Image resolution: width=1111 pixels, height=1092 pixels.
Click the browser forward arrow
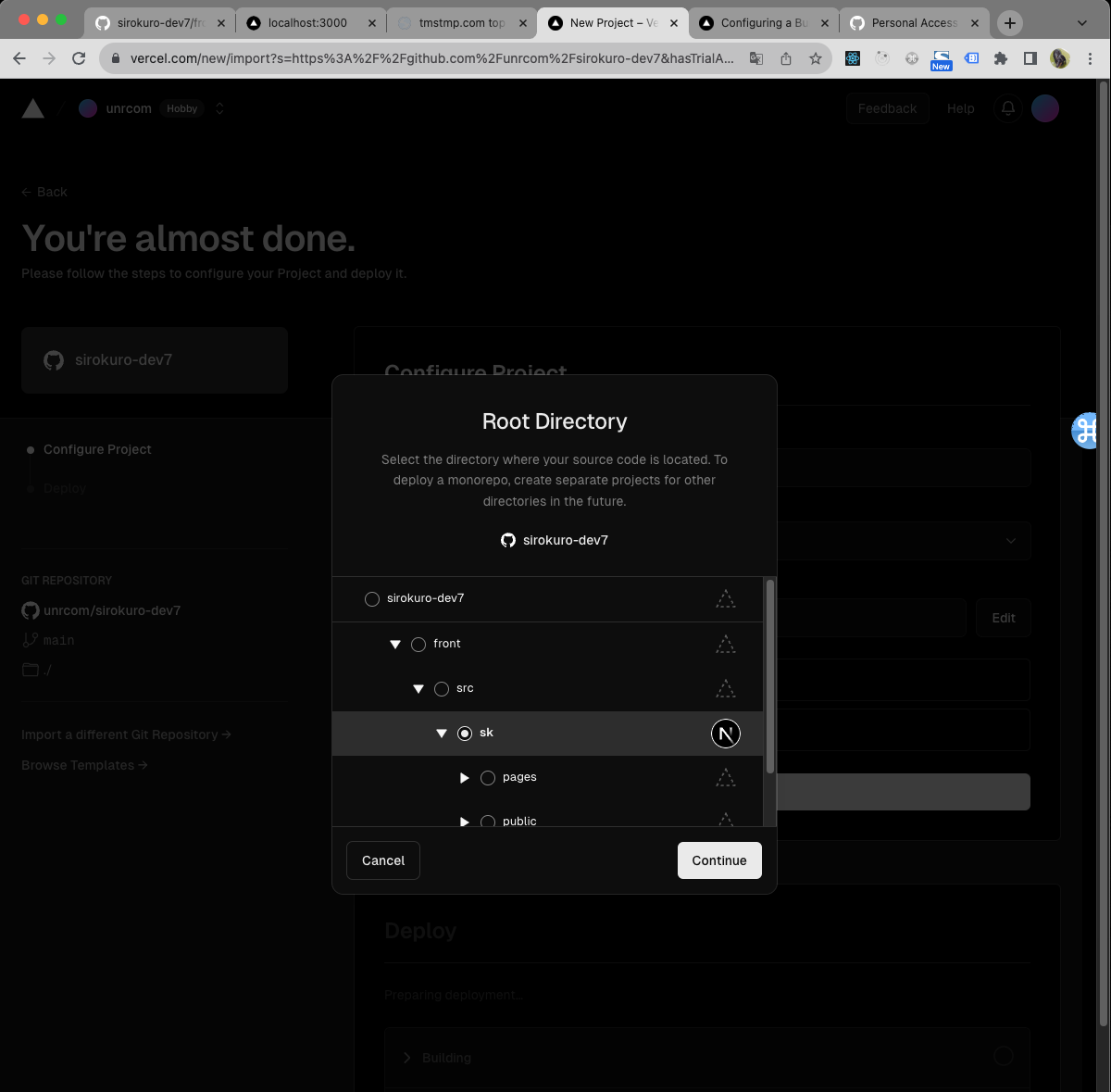tap(49, 58)
